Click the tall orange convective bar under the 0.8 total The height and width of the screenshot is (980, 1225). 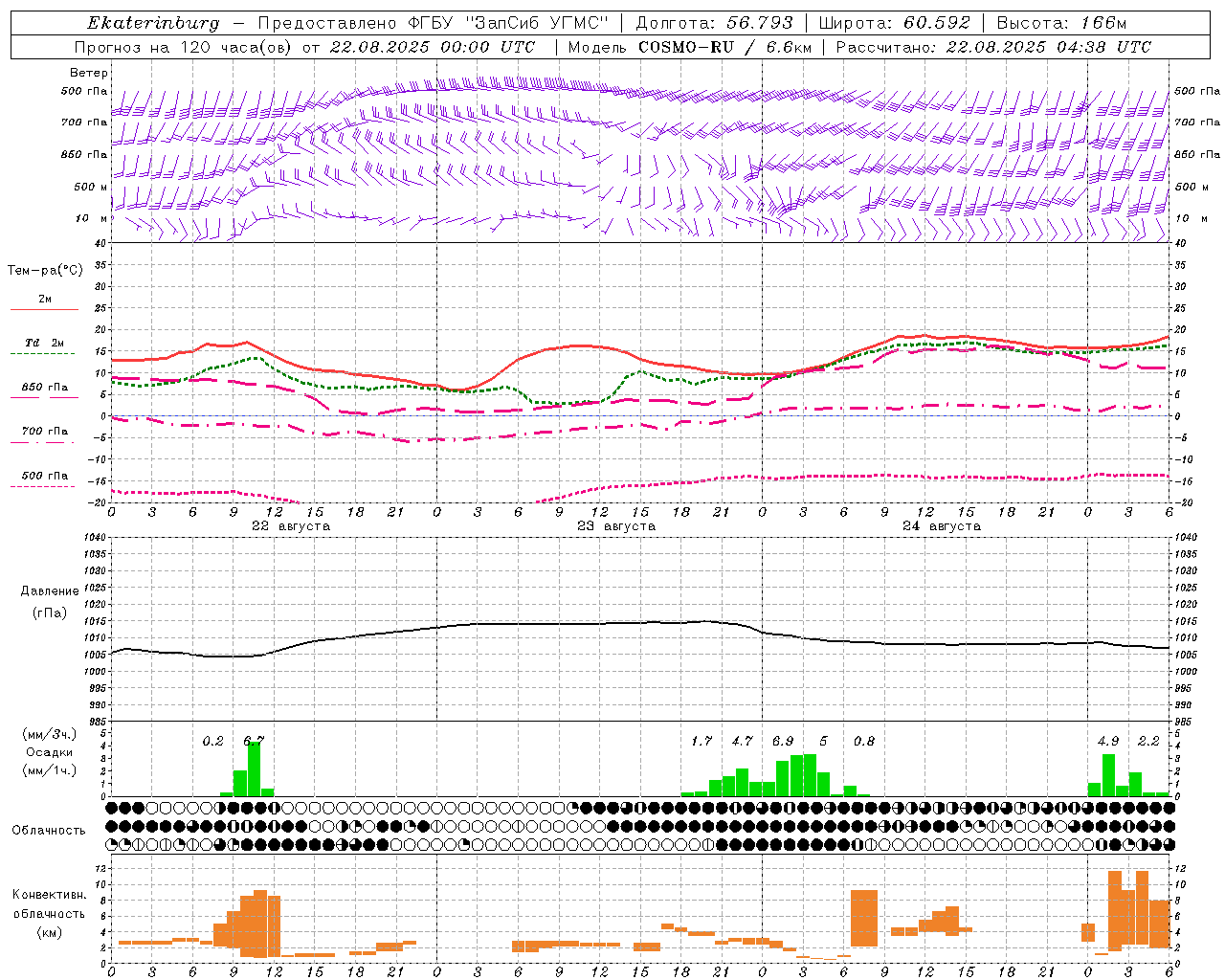[x=864, y=918]
